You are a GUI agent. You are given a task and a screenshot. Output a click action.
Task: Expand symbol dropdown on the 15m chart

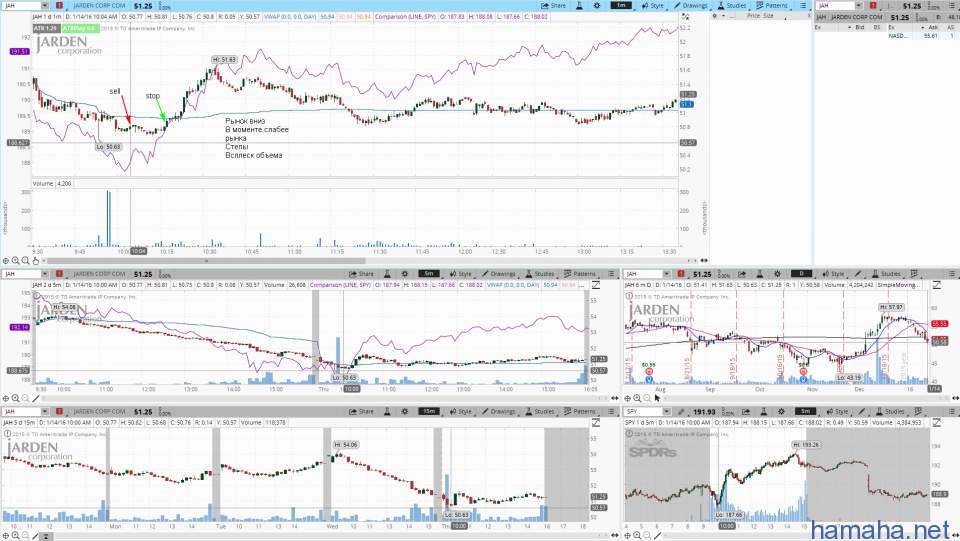pos(45,411)
